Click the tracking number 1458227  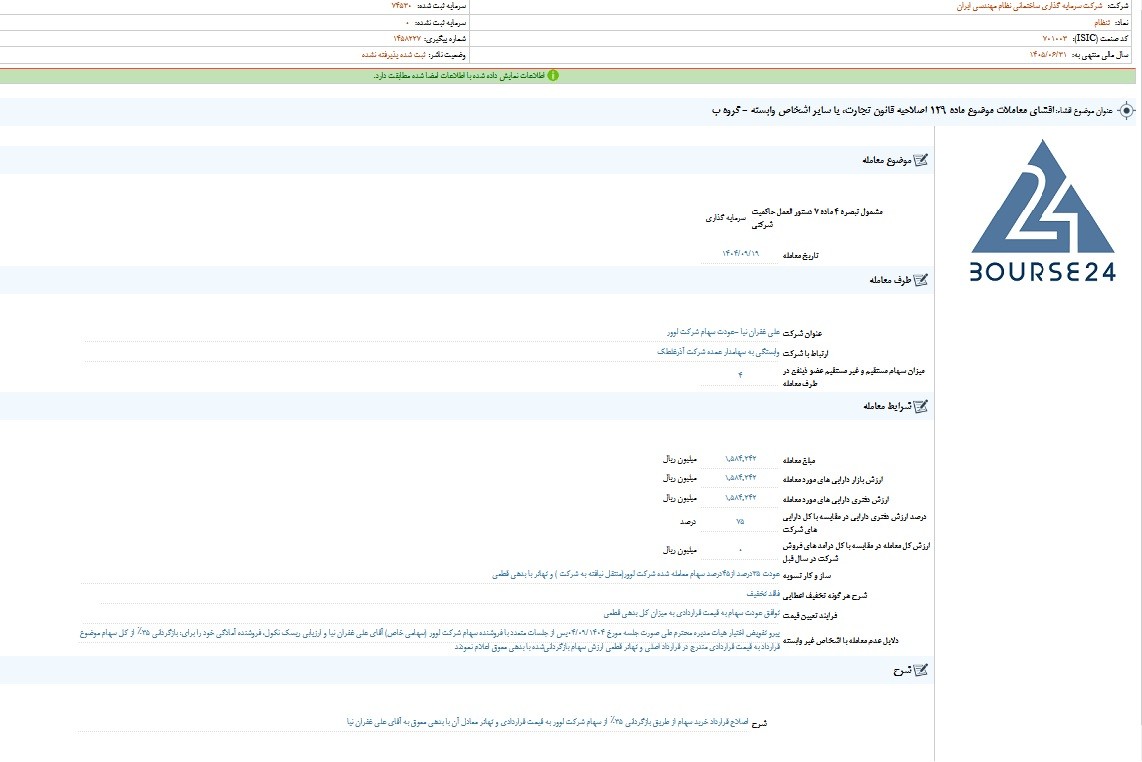(407, 39)
